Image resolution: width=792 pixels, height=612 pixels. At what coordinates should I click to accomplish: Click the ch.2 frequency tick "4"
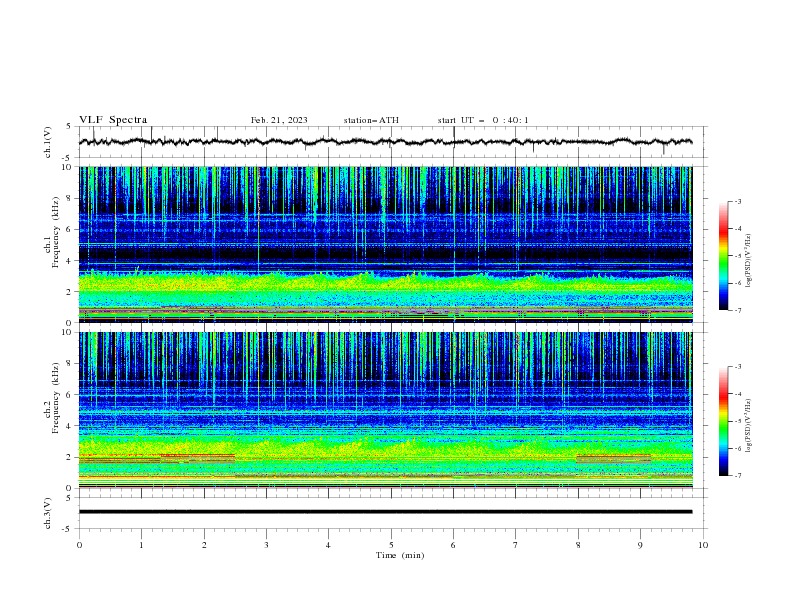(69, 426)
